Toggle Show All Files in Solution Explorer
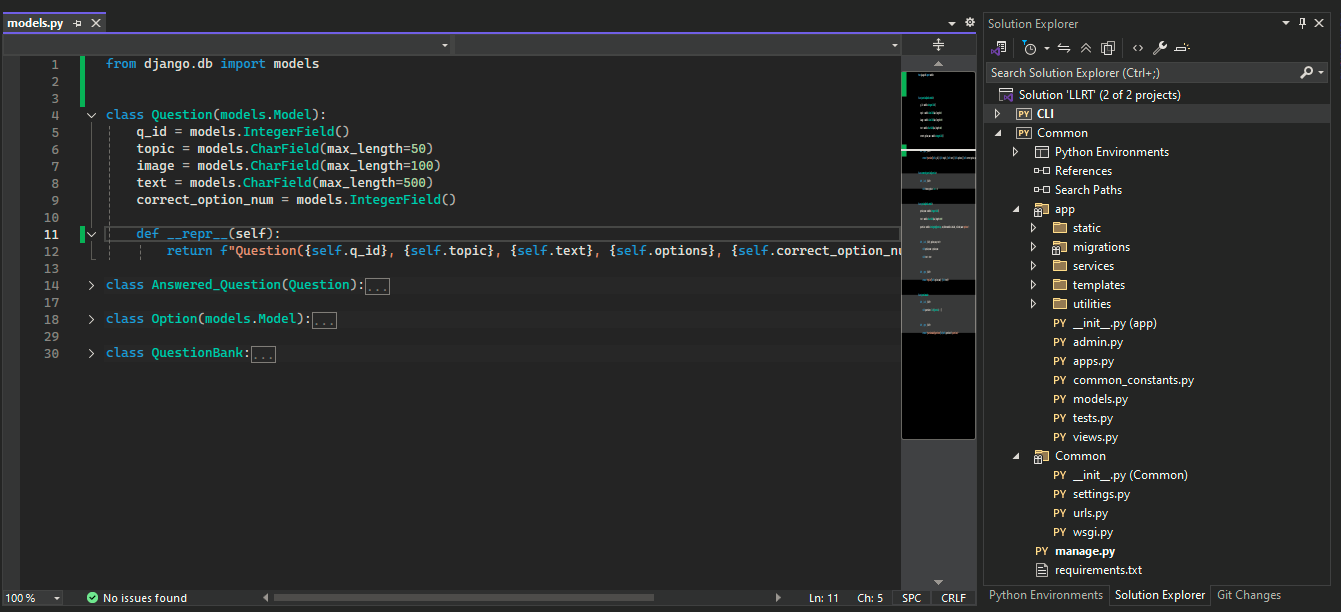Image resolution: width=1341 pixels, height=612 pixels. coord(1108,48)
